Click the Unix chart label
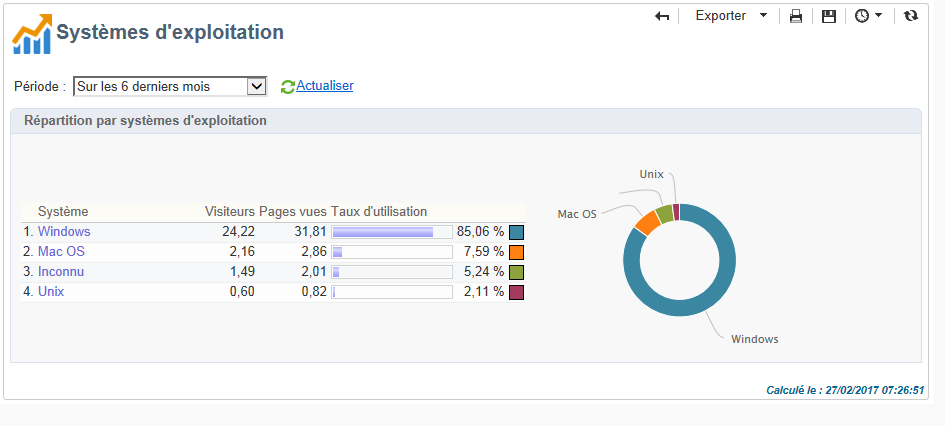The height and width of the screenshot is (426, 945). point(651,174)
